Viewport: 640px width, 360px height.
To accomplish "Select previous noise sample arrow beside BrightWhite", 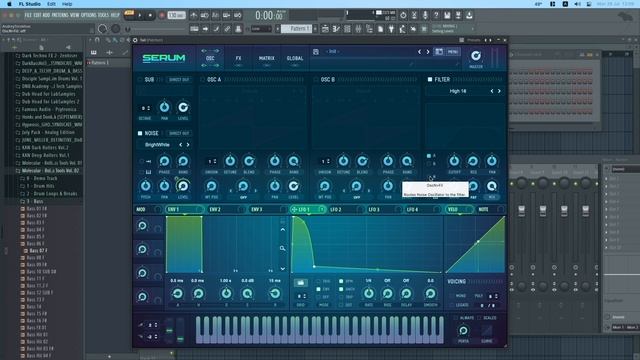I will 180,145.
